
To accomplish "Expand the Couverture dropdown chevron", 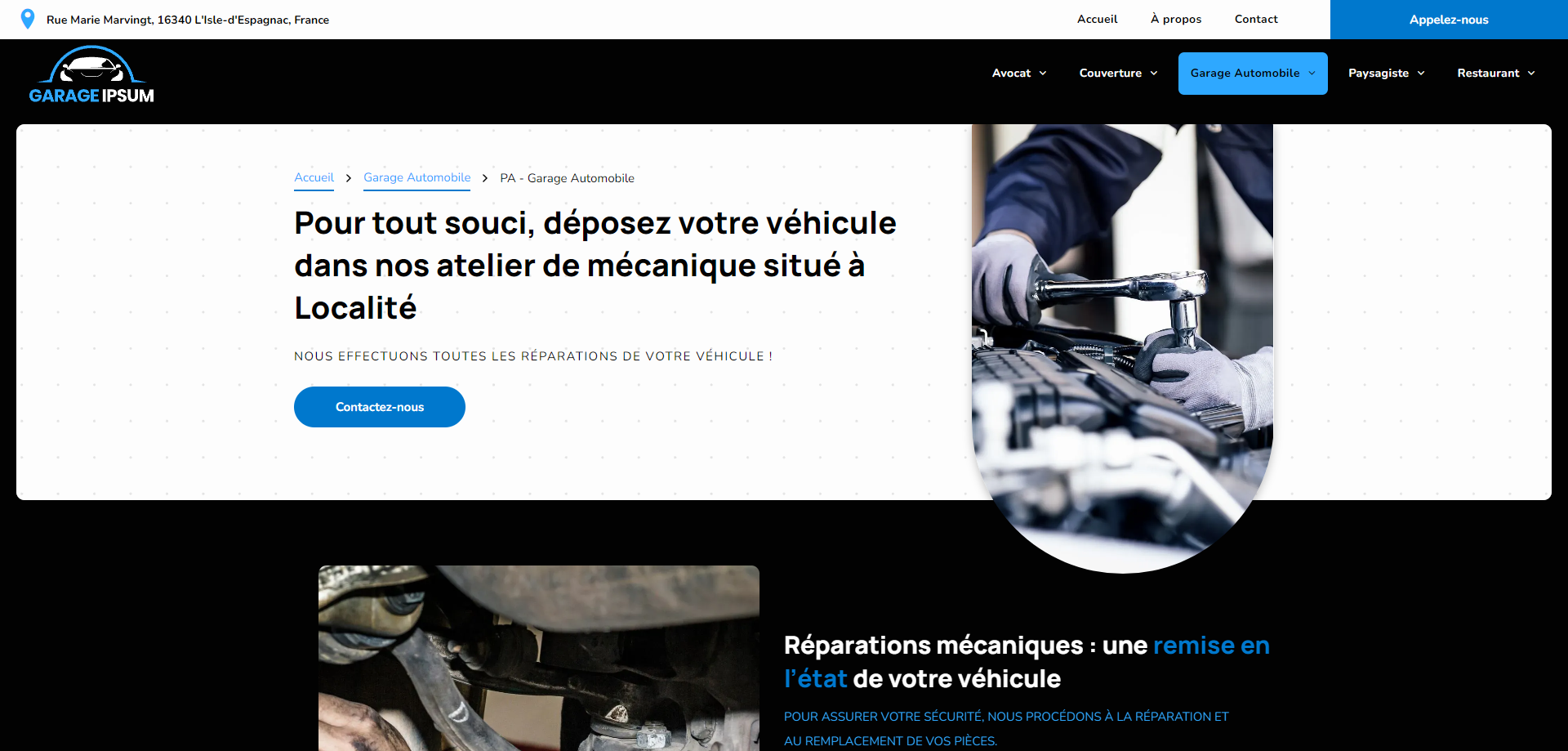I will pos(1154,74).
